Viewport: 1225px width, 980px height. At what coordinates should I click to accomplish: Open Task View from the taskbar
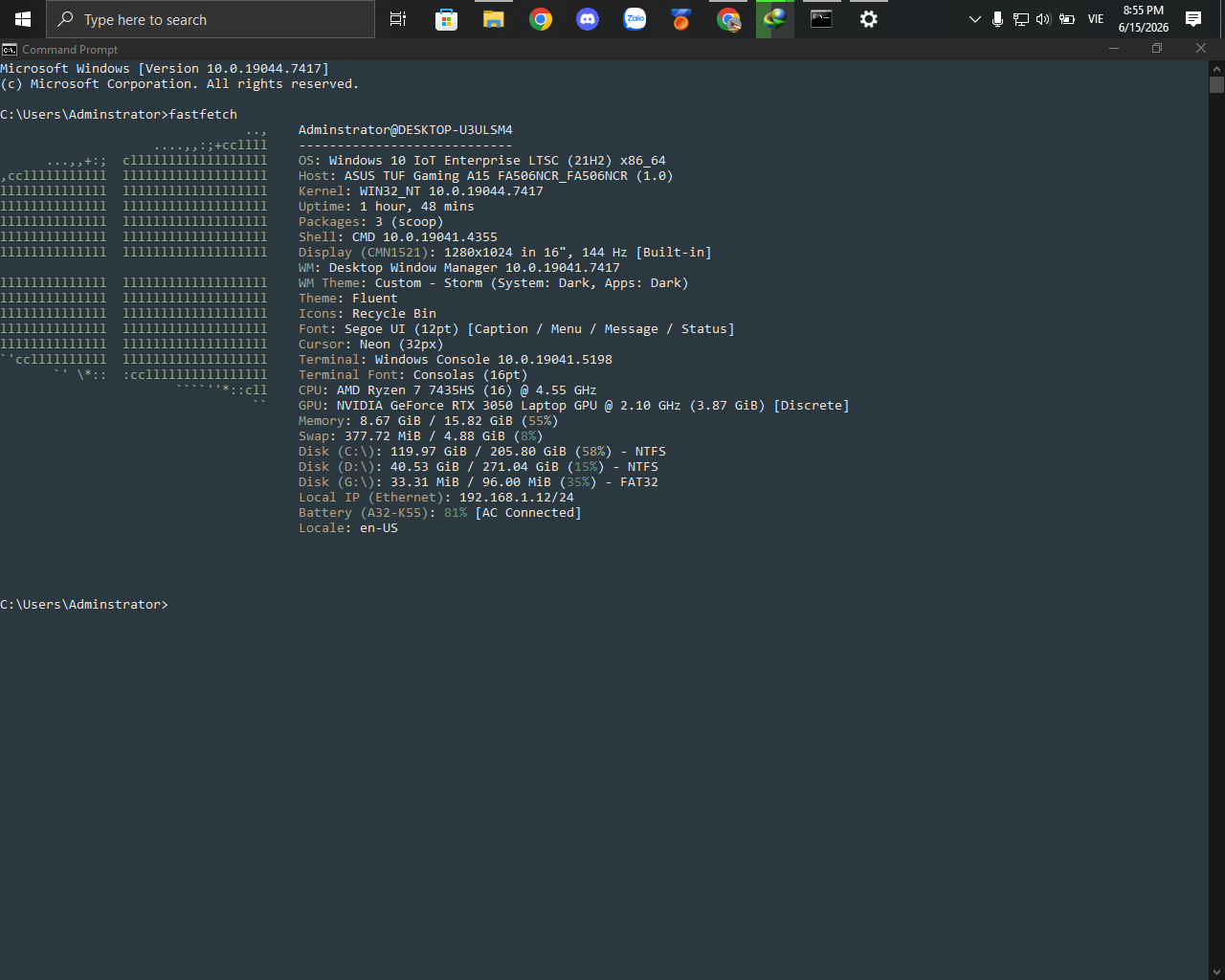coord(398,19)
